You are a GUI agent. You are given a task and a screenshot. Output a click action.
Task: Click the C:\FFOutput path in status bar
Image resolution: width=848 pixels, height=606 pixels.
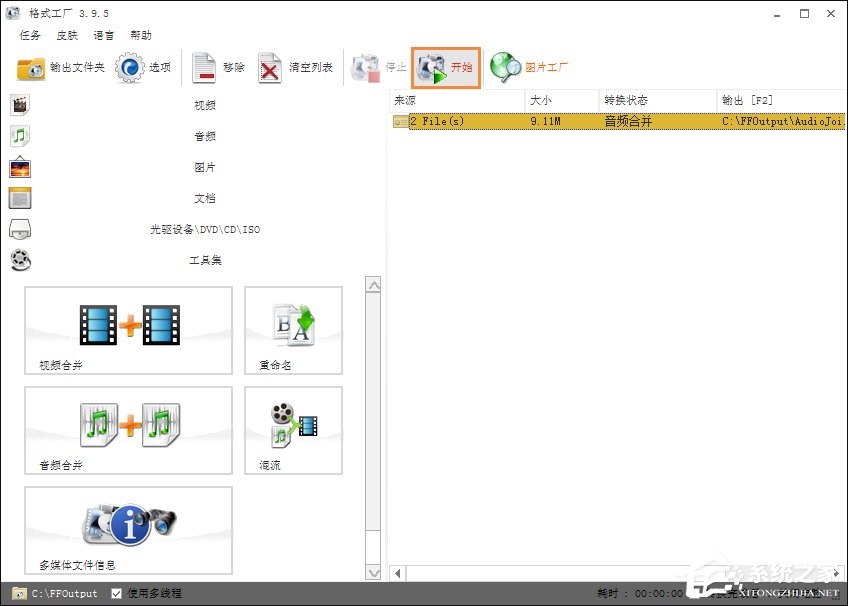pos(64,594)
